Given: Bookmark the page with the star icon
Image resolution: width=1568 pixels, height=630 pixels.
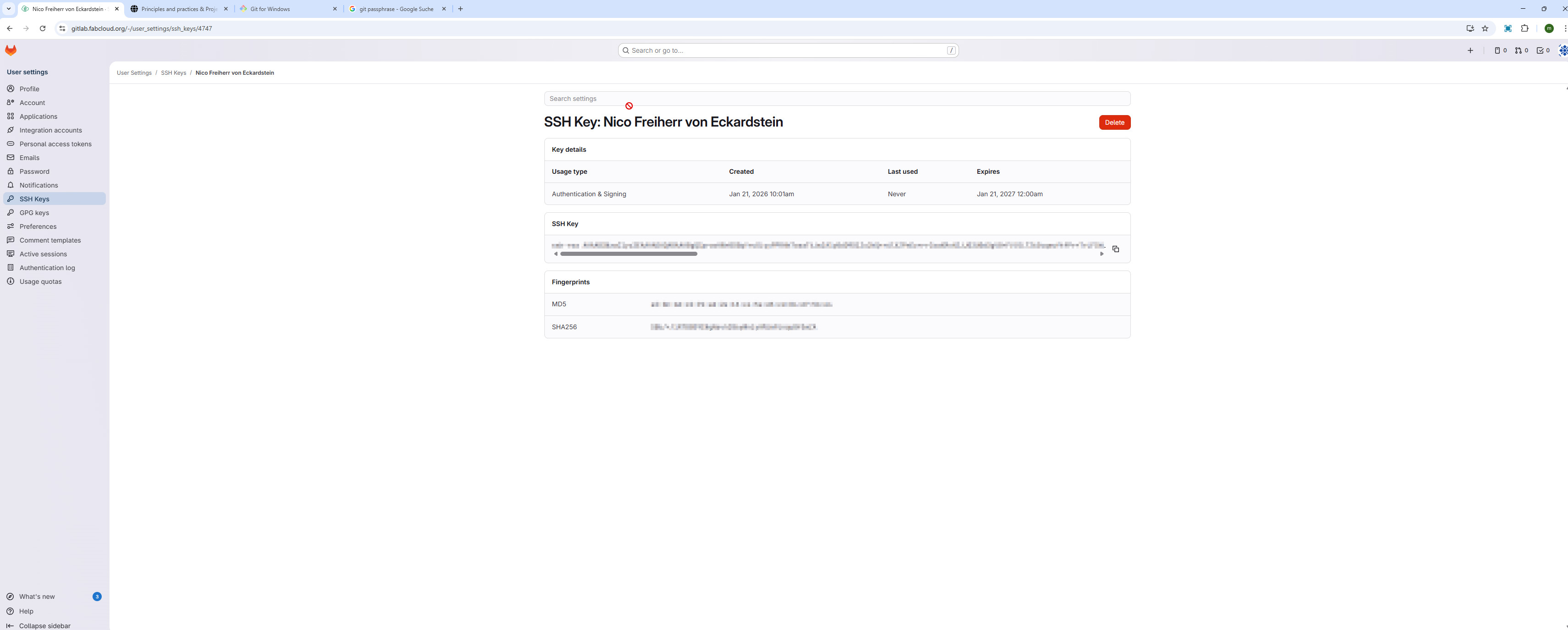Looking at the screenshot, I should tap(1485, 28).
